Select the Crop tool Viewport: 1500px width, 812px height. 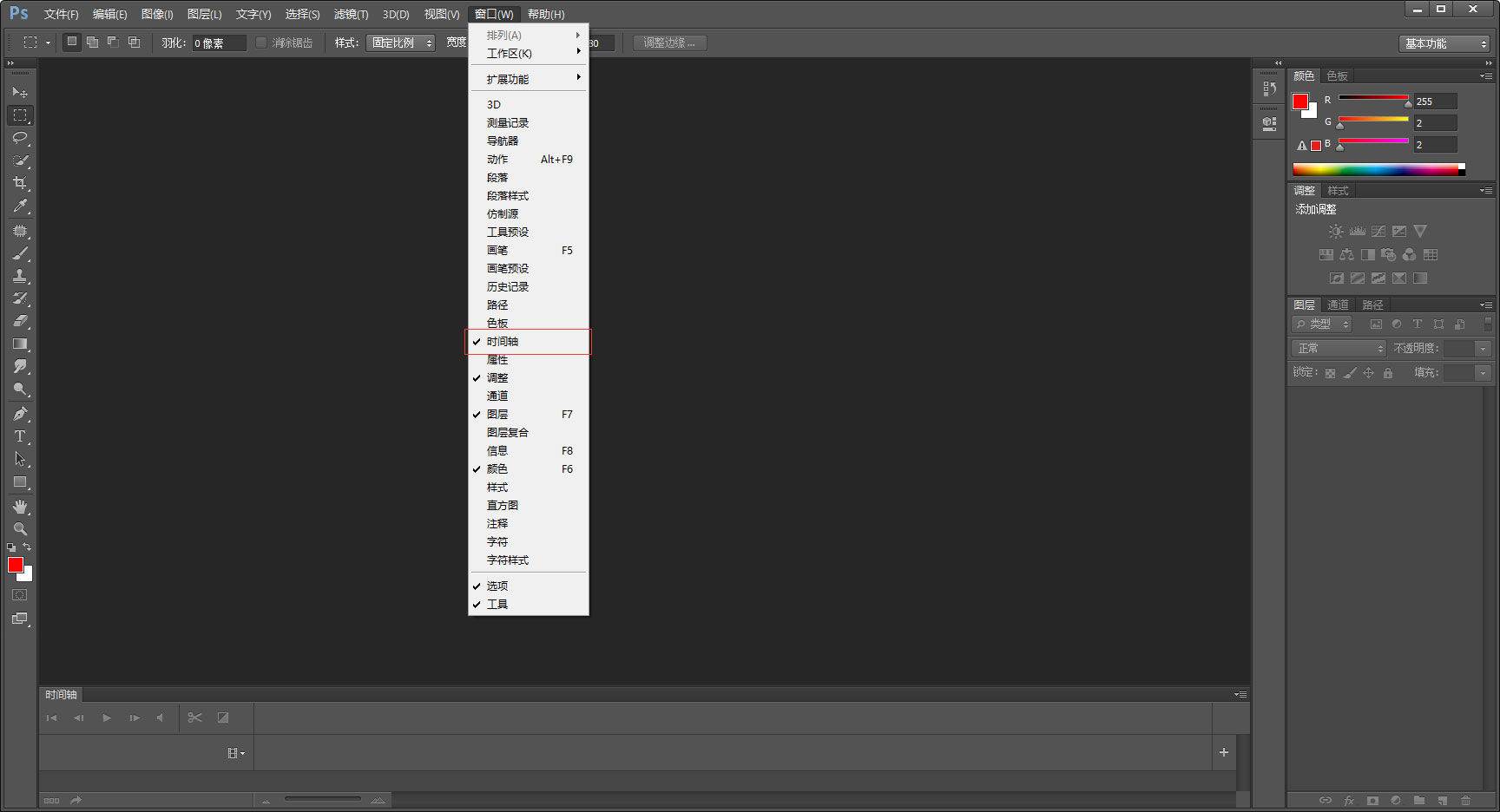tap(20, 183)
